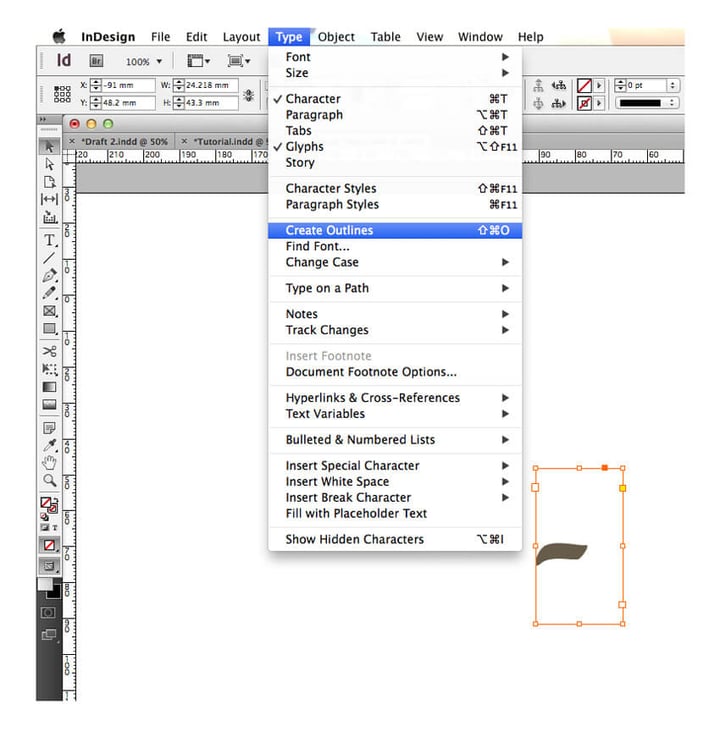Open the stroke weight dropdown arrows
720x737 pixels.
pos(673,86)
